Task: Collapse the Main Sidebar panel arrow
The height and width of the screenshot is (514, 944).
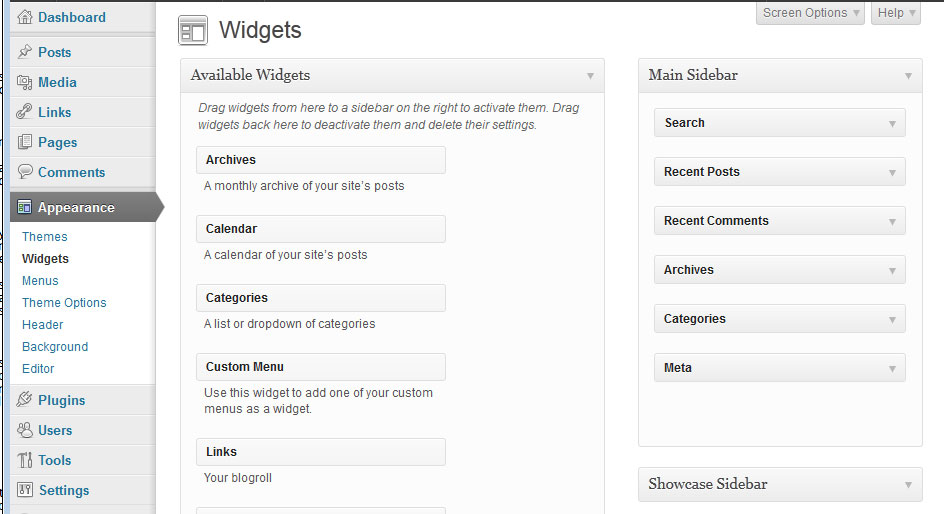Action: click(x=908, y=76)
